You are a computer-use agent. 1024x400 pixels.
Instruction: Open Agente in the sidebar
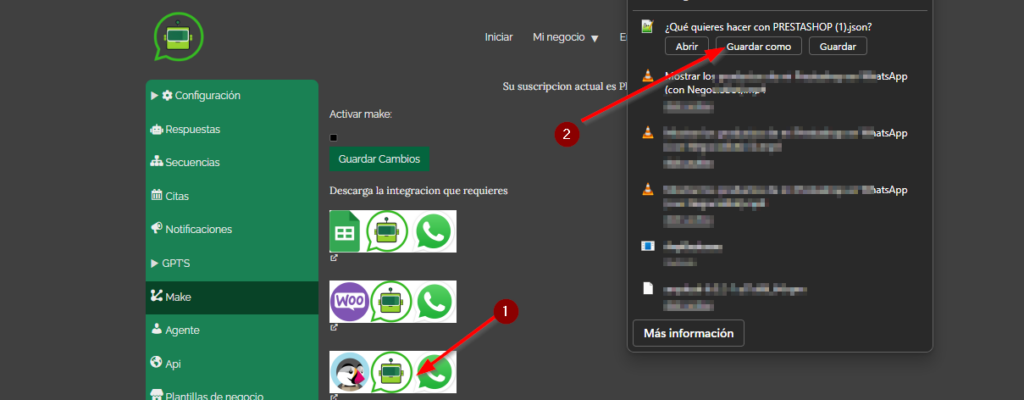point(175,330)
